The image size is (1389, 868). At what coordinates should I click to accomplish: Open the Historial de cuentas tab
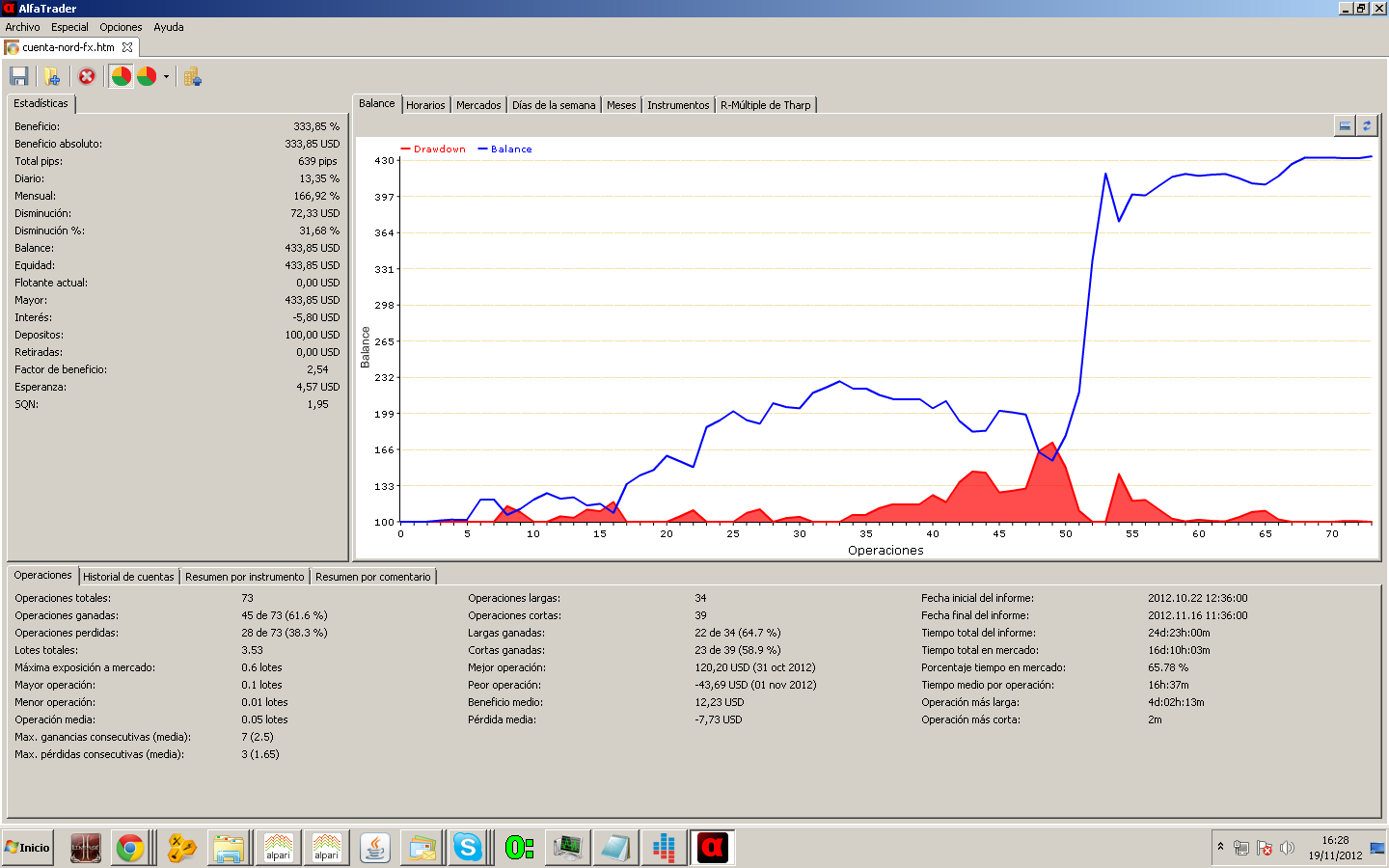(x=128, y=577)
